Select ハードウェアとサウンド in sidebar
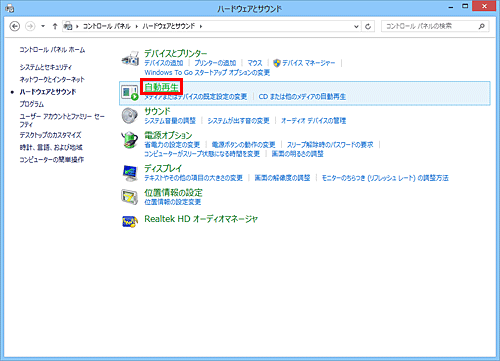The height and width of the screenshot is (361, 500). click(x=48, y=92)
